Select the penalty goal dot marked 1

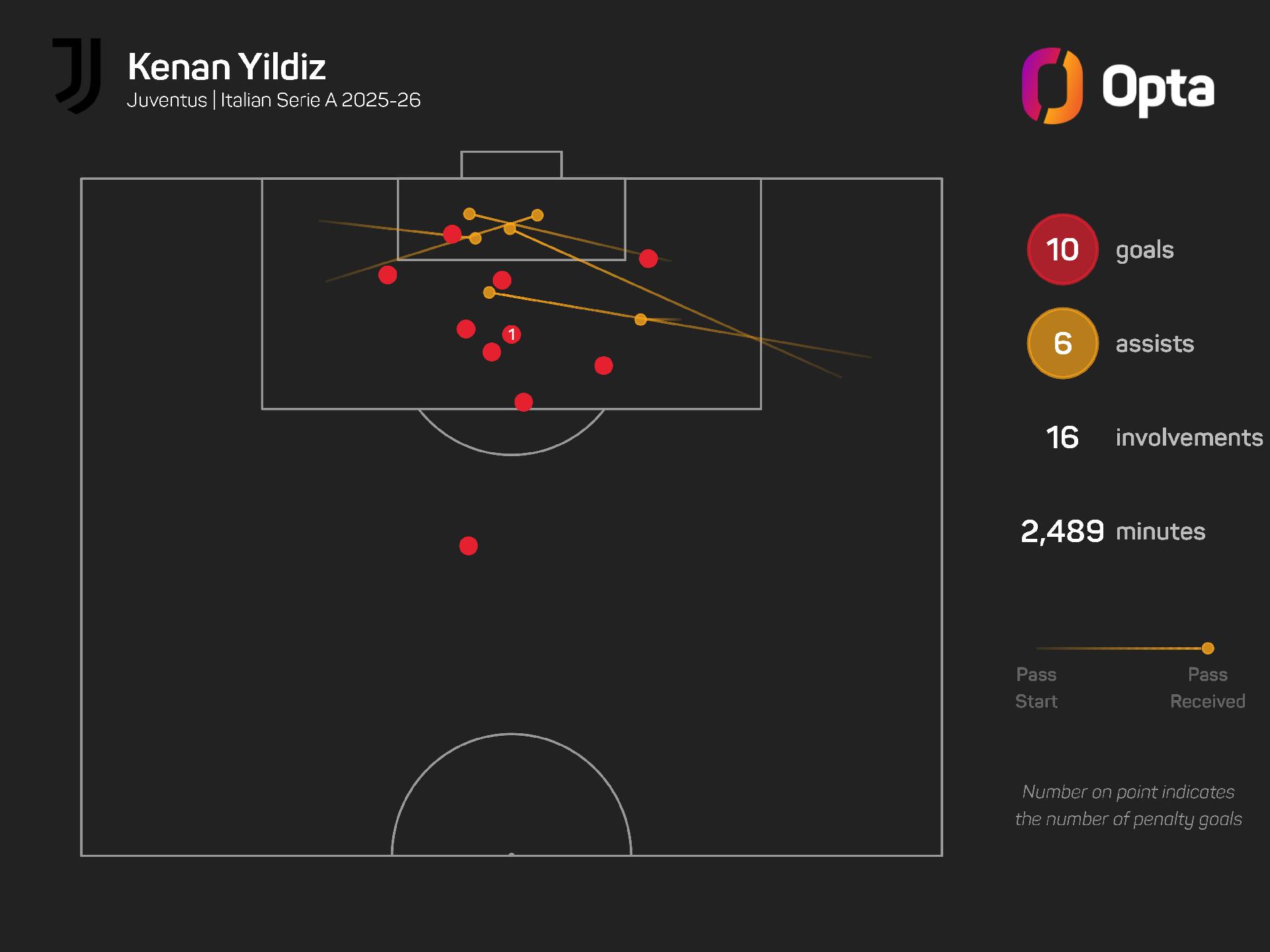tap(511, 335)
